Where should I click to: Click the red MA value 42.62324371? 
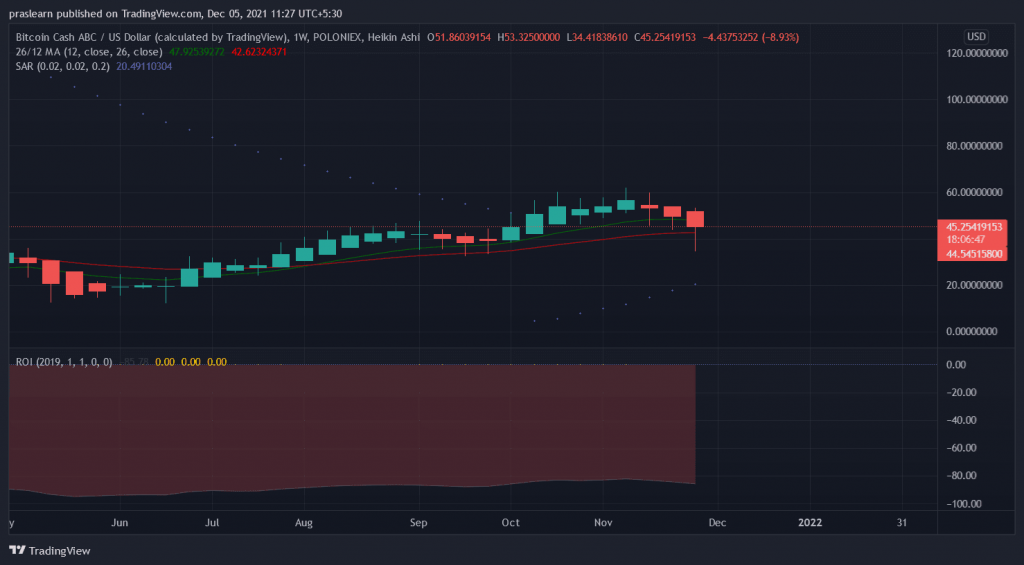tap(262, 50)
